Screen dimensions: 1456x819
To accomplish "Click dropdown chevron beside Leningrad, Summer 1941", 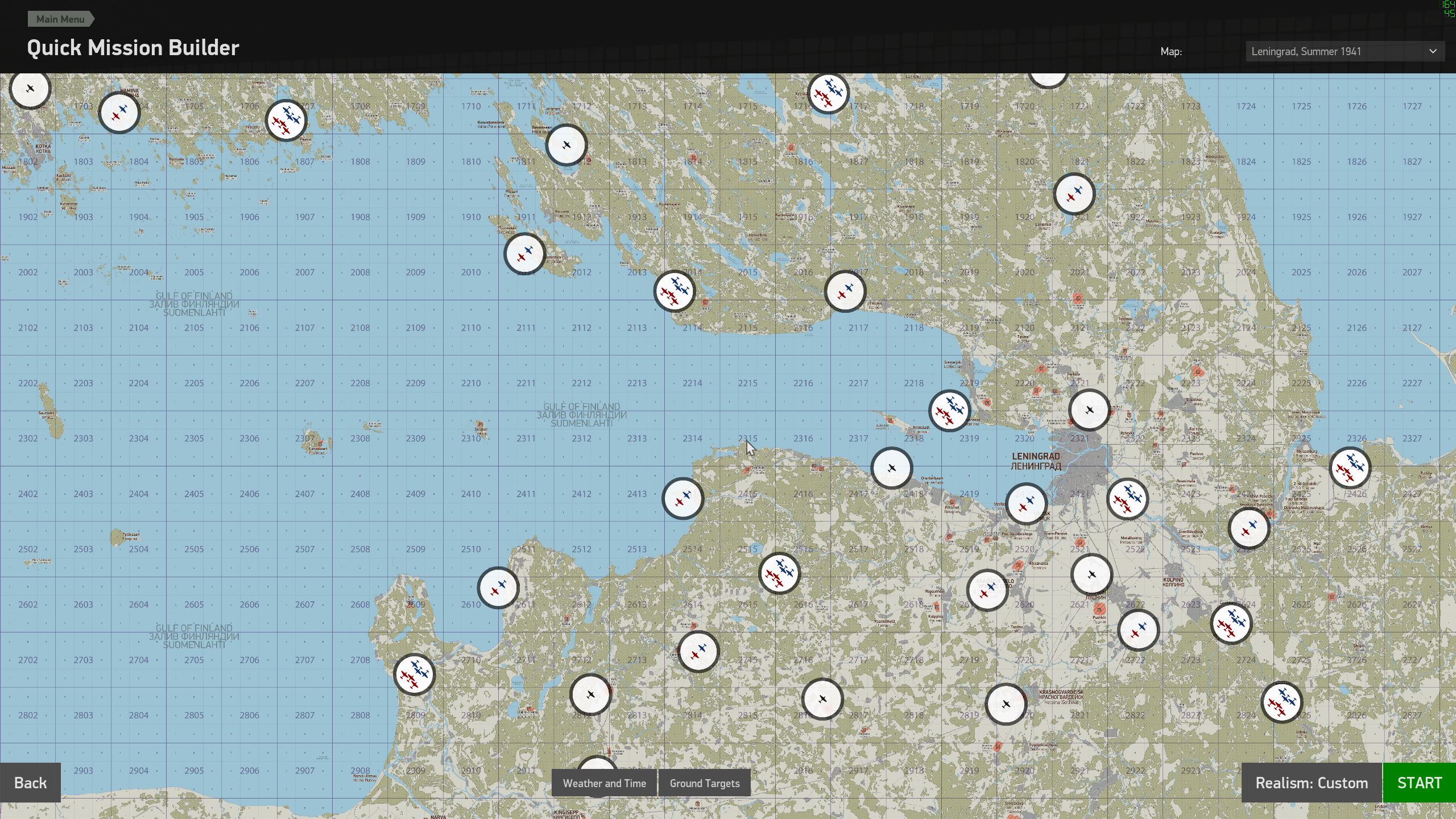I will [x=1433, y=51].
